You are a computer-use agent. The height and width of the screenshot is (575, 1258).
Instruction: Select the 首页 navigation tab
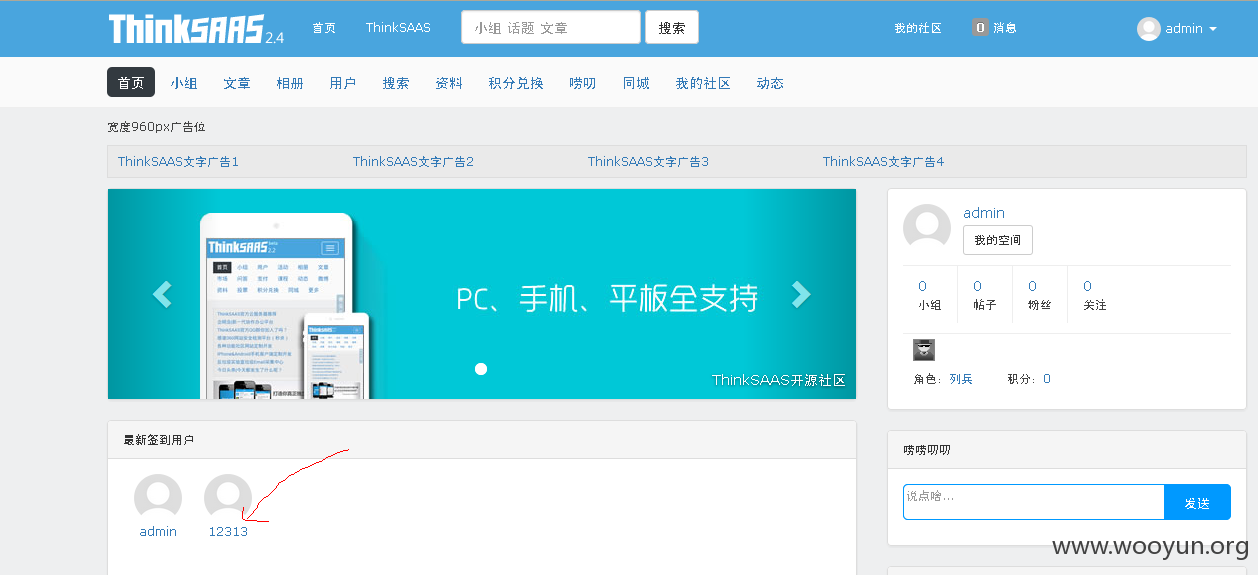pyautogui.click(x=131, y=82)
